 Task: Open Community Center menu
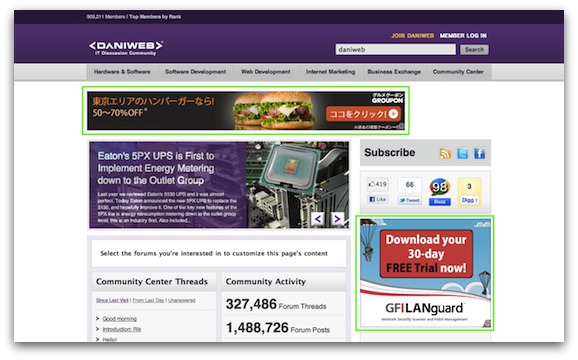click(458, 72)
